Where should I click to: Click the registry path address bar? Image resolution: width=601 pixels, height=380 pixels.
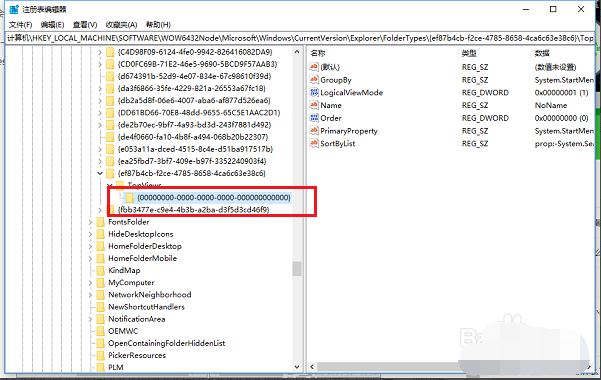300,38
